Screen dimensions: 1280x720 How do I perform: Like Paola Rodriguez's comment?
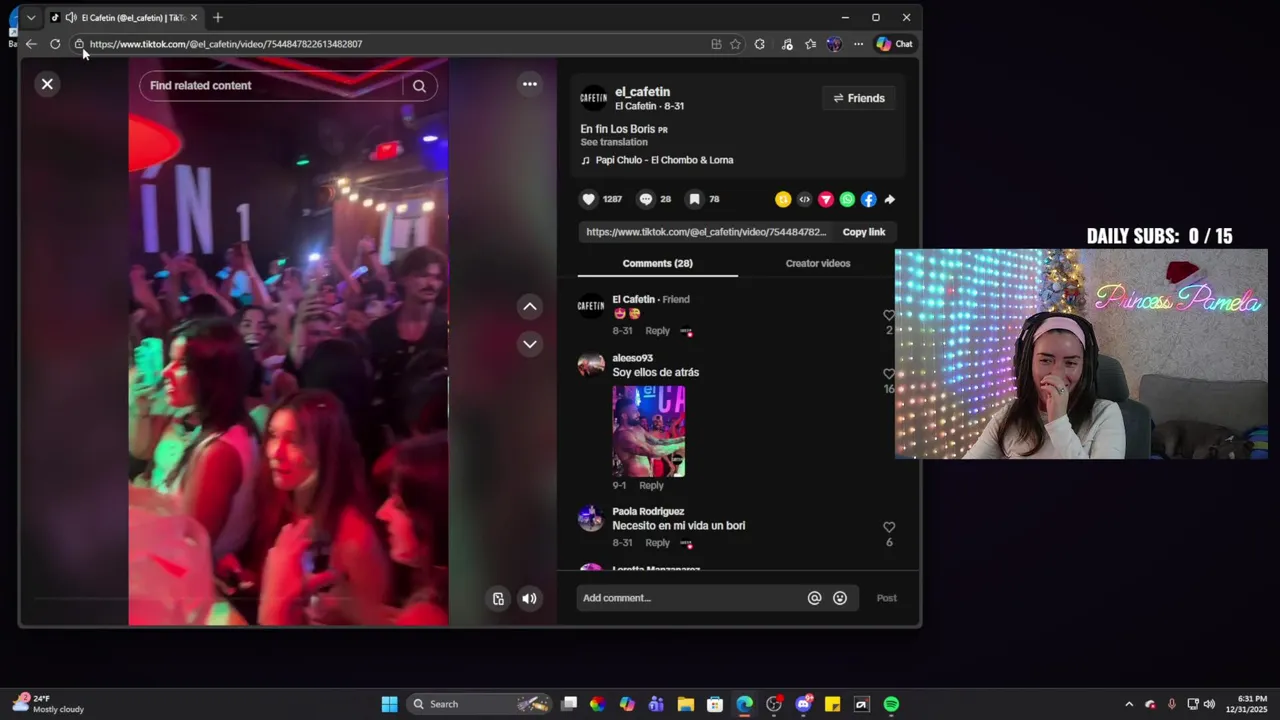tap(889, 527)
